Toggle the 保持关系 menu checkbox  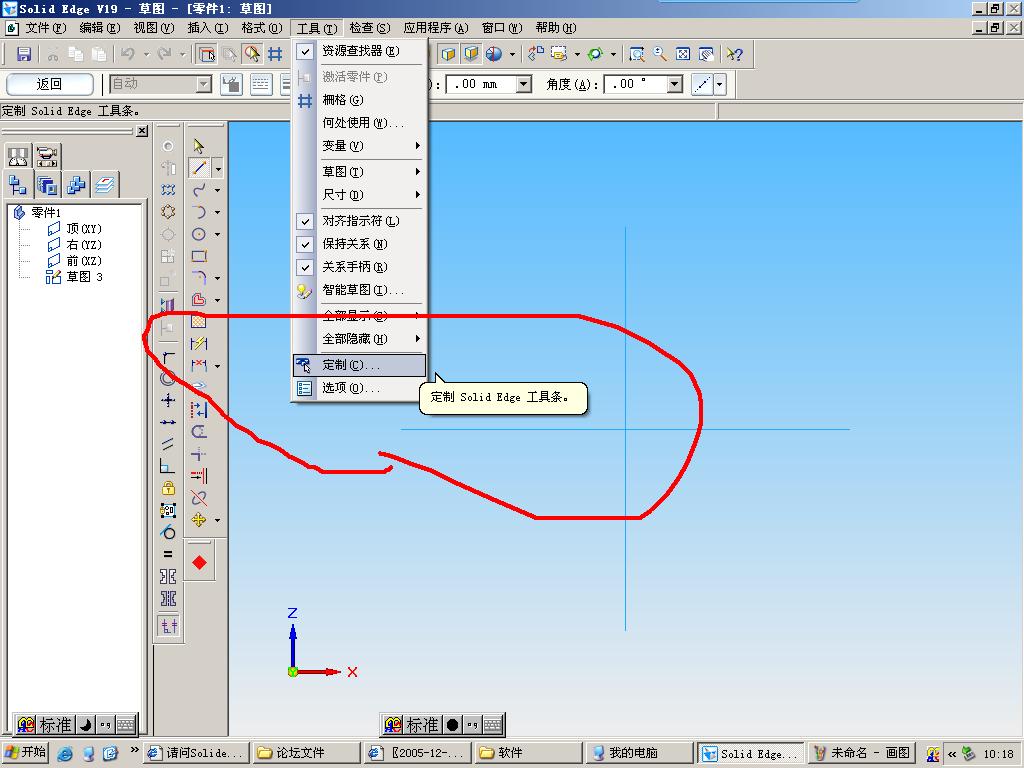click(305, 244)
